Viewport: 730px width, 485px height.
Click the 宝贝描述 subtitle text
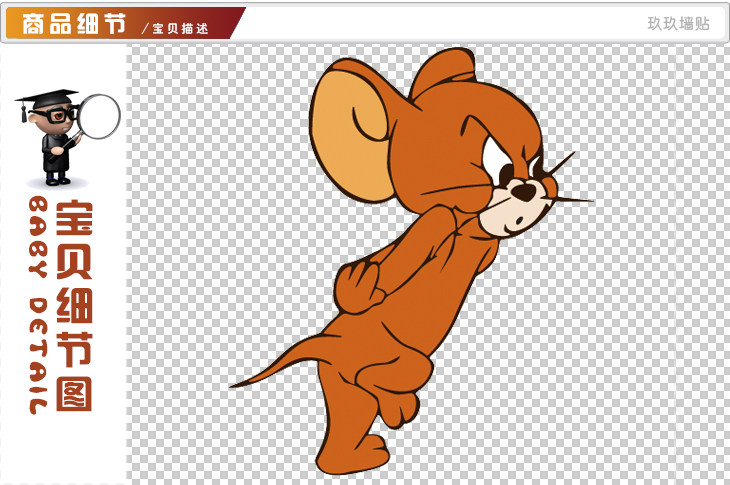tap(180, 28)
